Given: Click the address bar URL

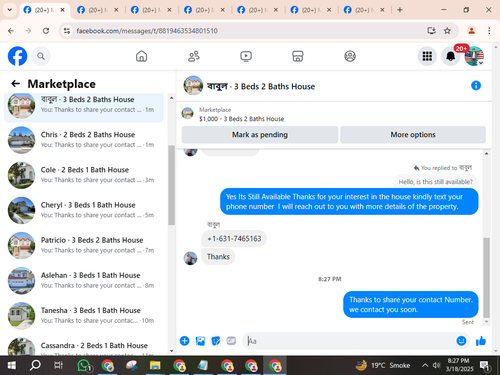Looking at the screenshot, I should click(x=147, y=31).
